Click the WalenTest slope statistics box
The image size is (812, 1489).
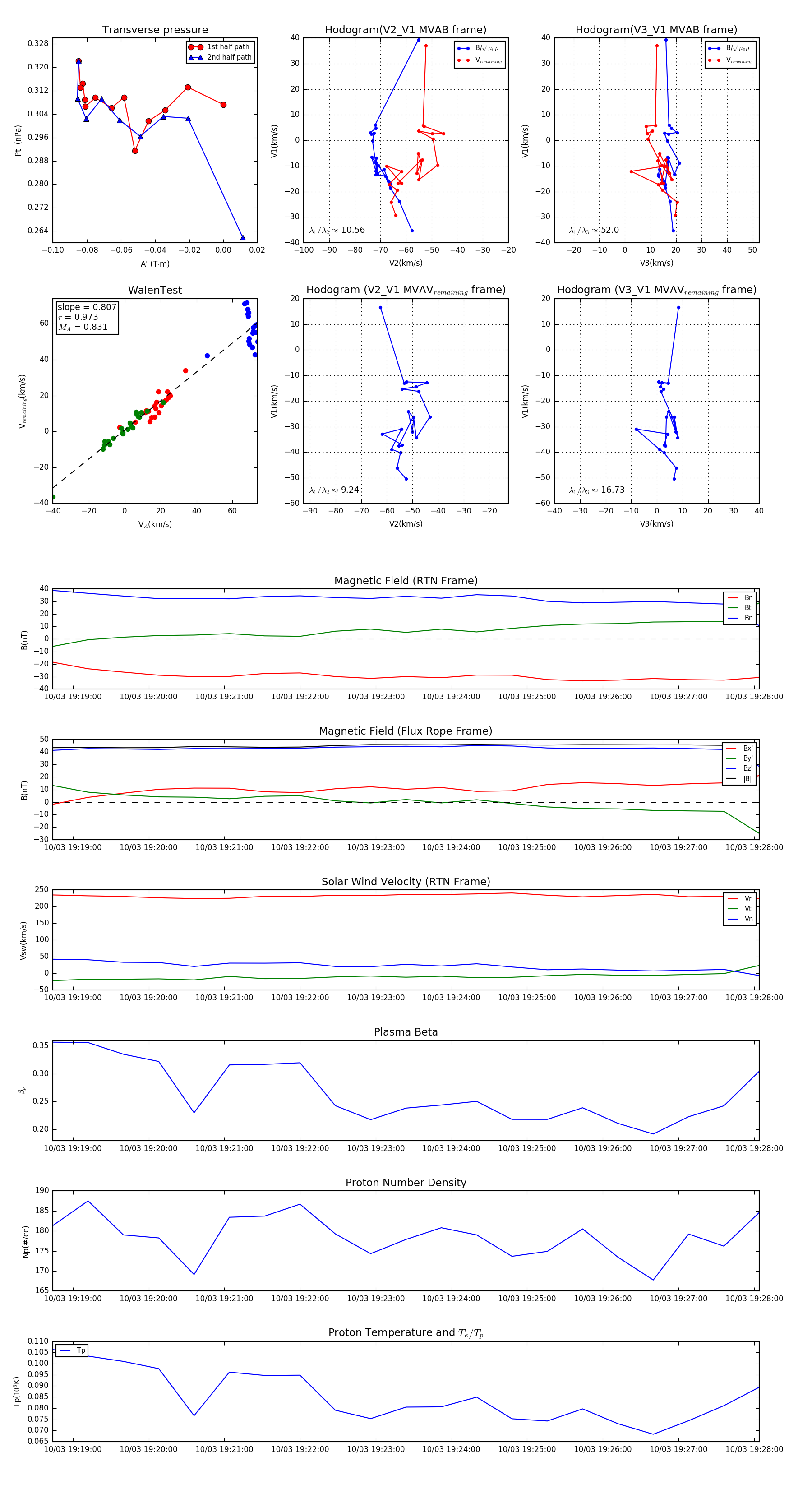(x=87, y=317)
